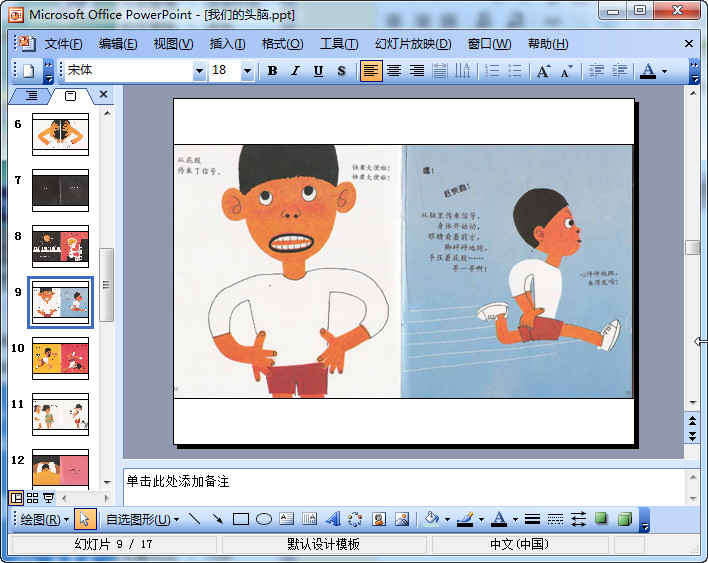Increase the font size
Viewport: 708px width, 563px height.
(x=543, y=71)
